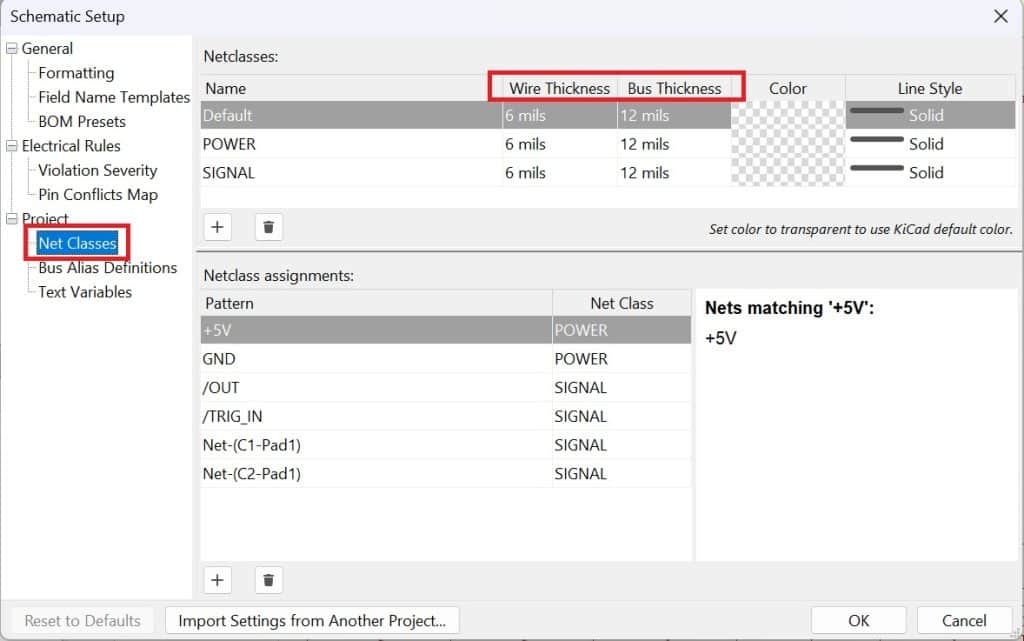
Task: Select the SIGNAL netclass name cell
Action: 351,172
